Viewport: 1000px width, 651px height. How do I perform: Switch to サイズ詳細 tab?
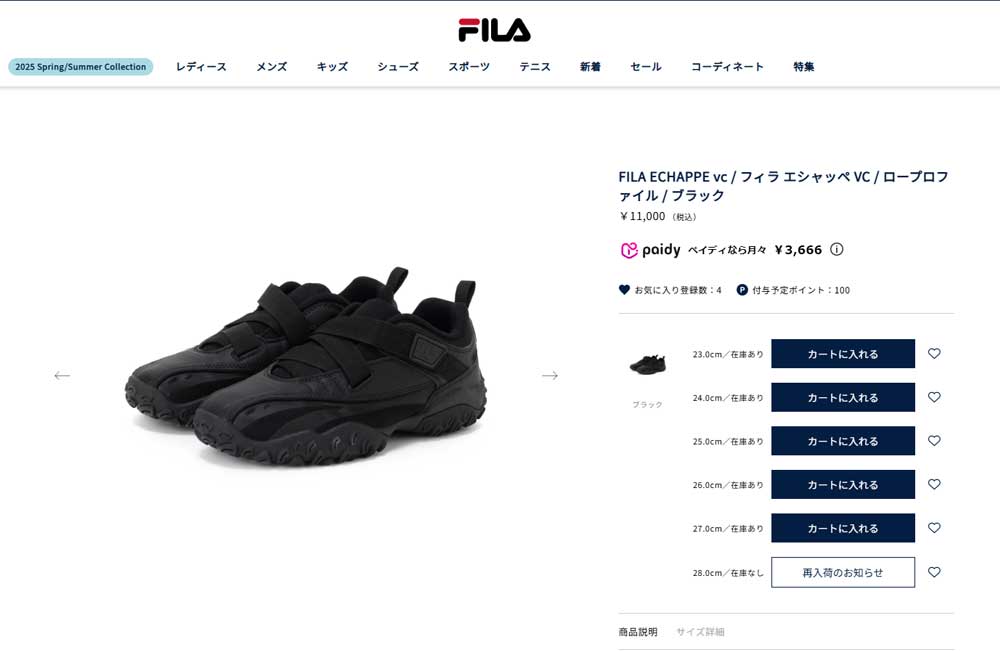click(x=700, y=632)
